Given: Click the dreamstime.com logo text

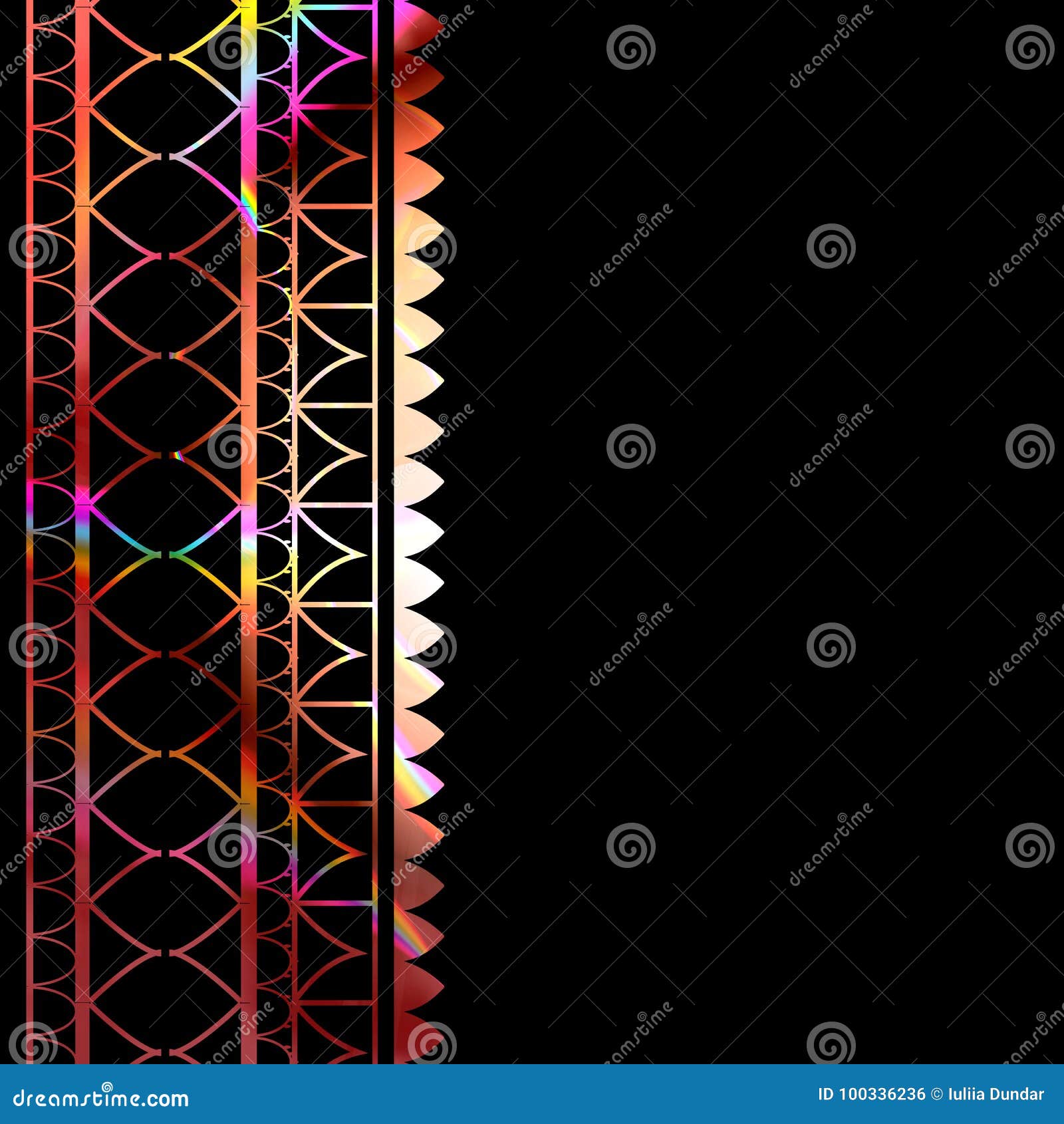Looking at the screenshot, I should [x=101, y=1098].
